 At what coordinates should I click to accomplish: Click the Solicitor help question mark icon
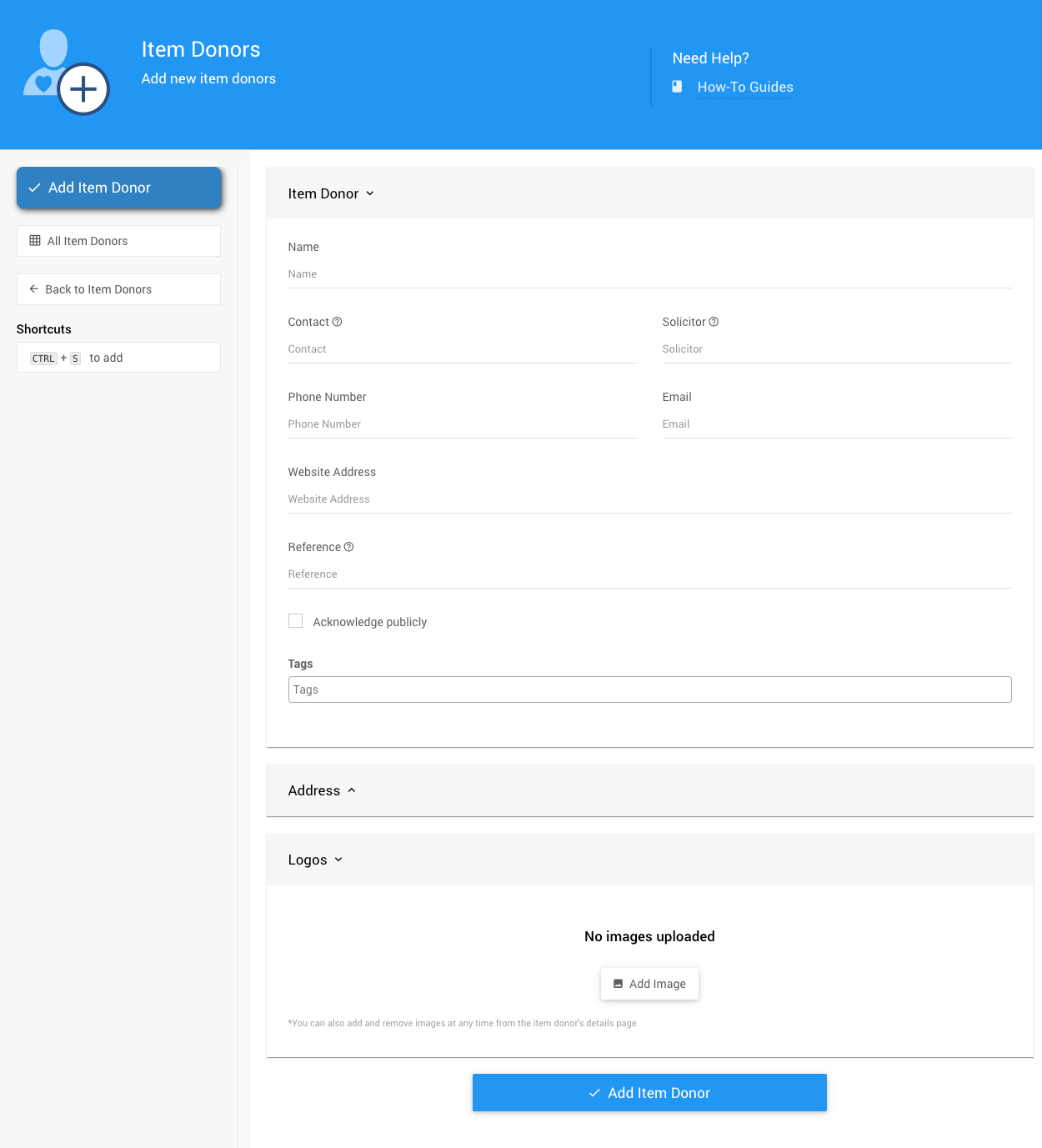[714, 322]
